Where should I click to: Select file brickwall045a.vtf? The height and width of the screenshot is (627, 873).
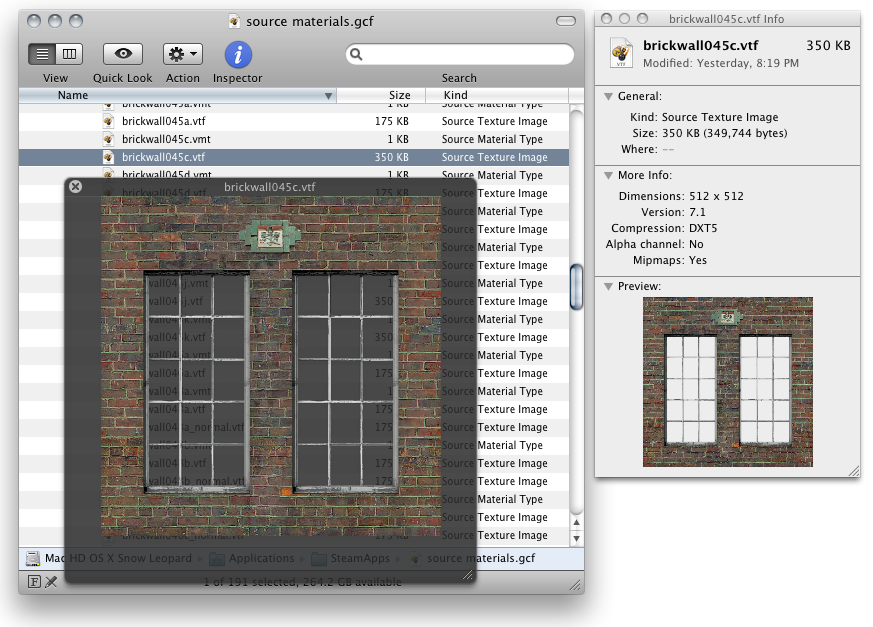[x=294, y=121]
